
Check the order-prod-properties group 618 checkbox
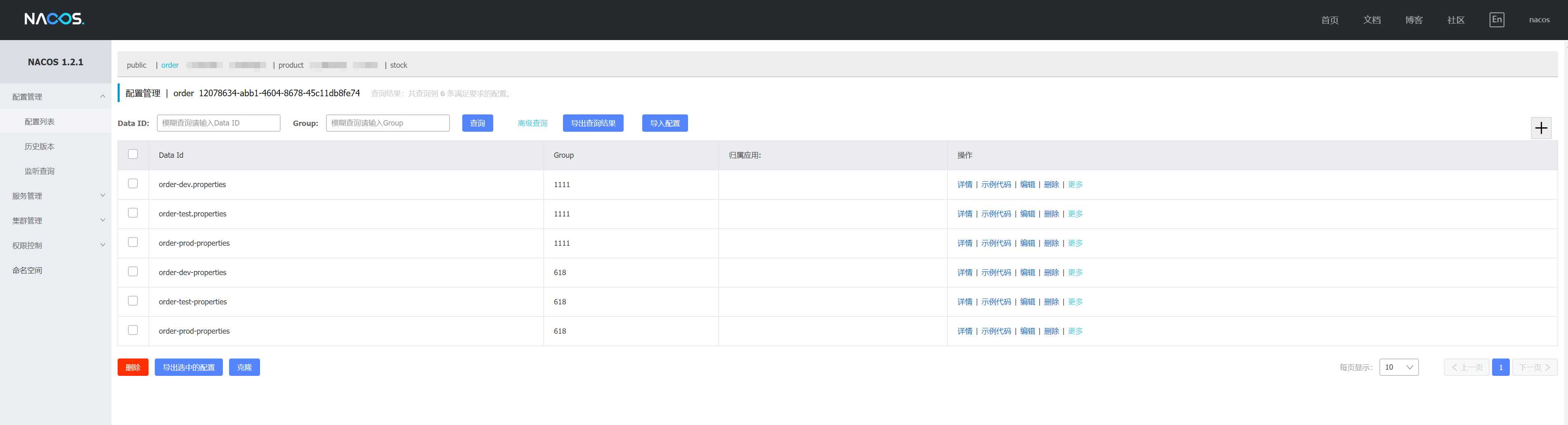point(132,330)
